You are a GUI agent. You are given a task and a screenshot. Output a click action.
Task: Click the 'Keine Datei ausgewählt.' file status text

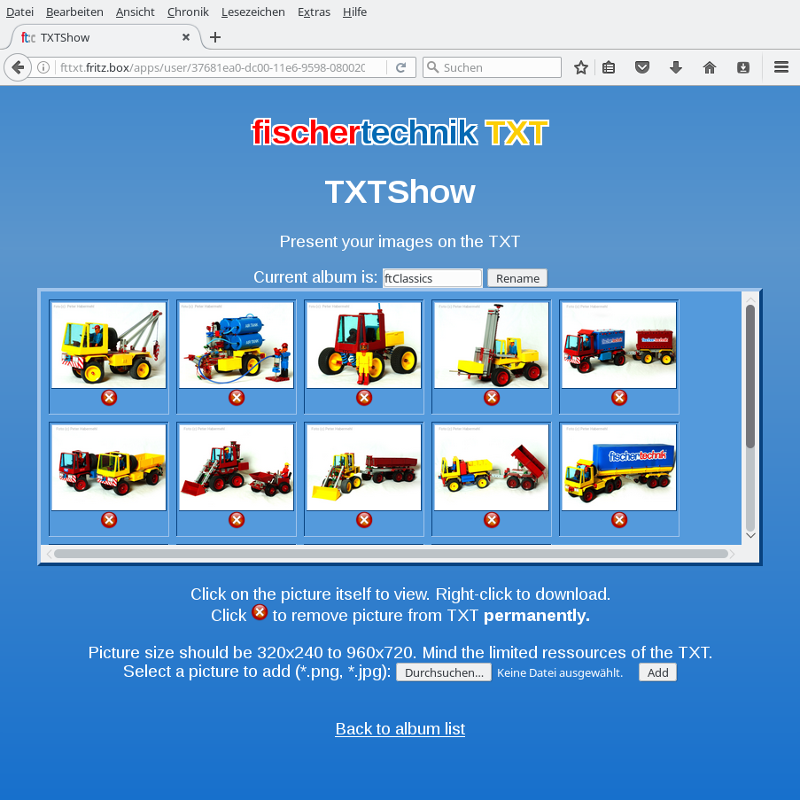point(560,673)
